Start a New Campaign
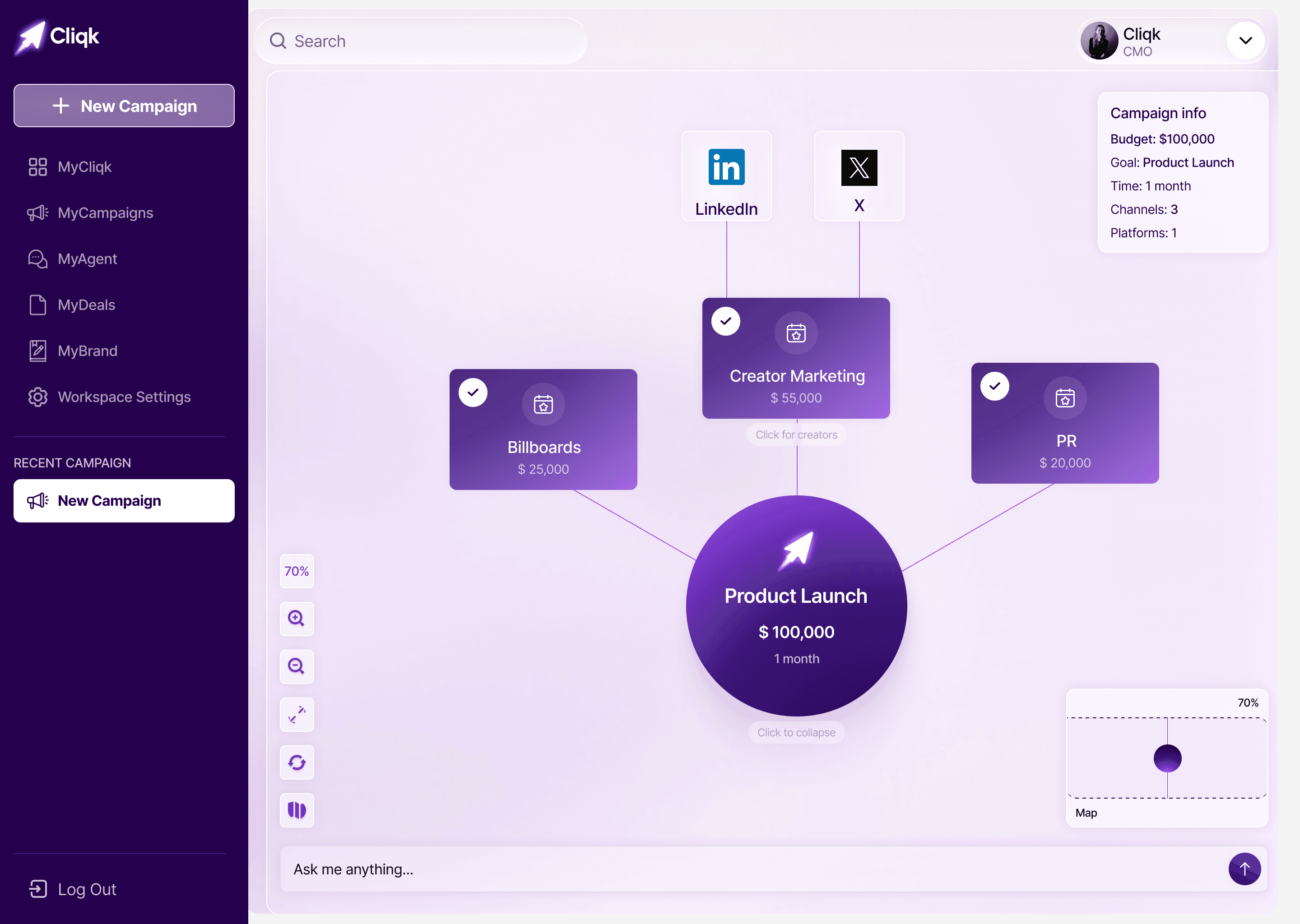This screenshot has height=924, width=1300. tap(124, 105)
